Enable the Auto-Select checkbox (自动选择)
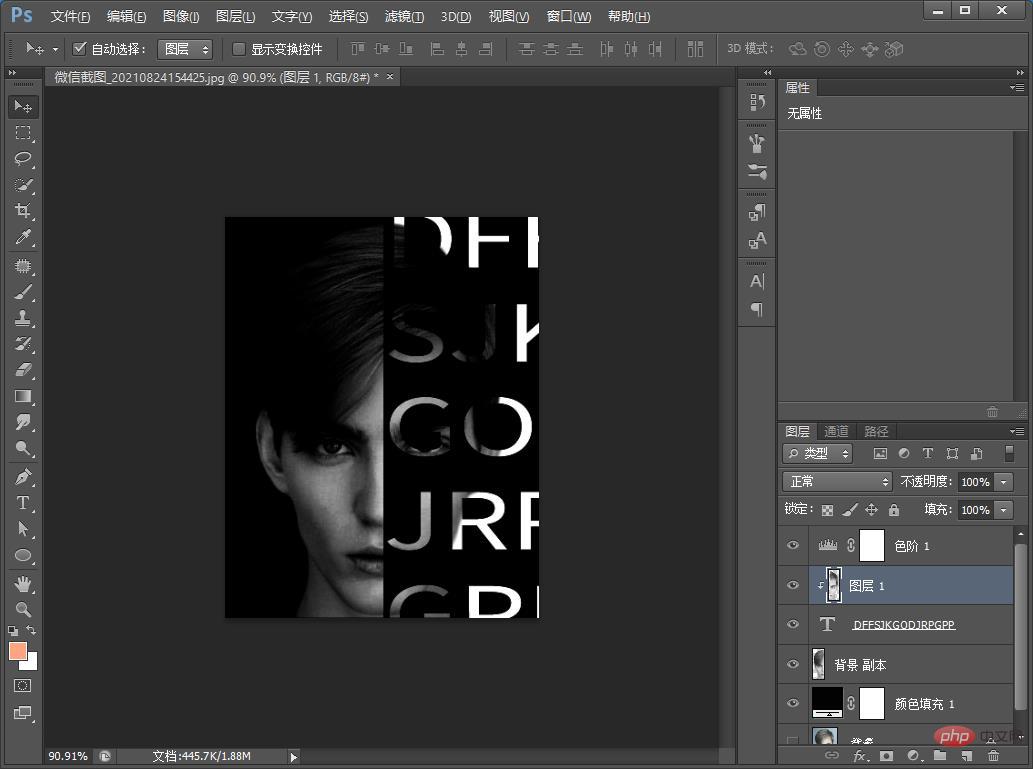Image resolution: width=1033 pixels, height=769 pixels. (x=80, y=48)
